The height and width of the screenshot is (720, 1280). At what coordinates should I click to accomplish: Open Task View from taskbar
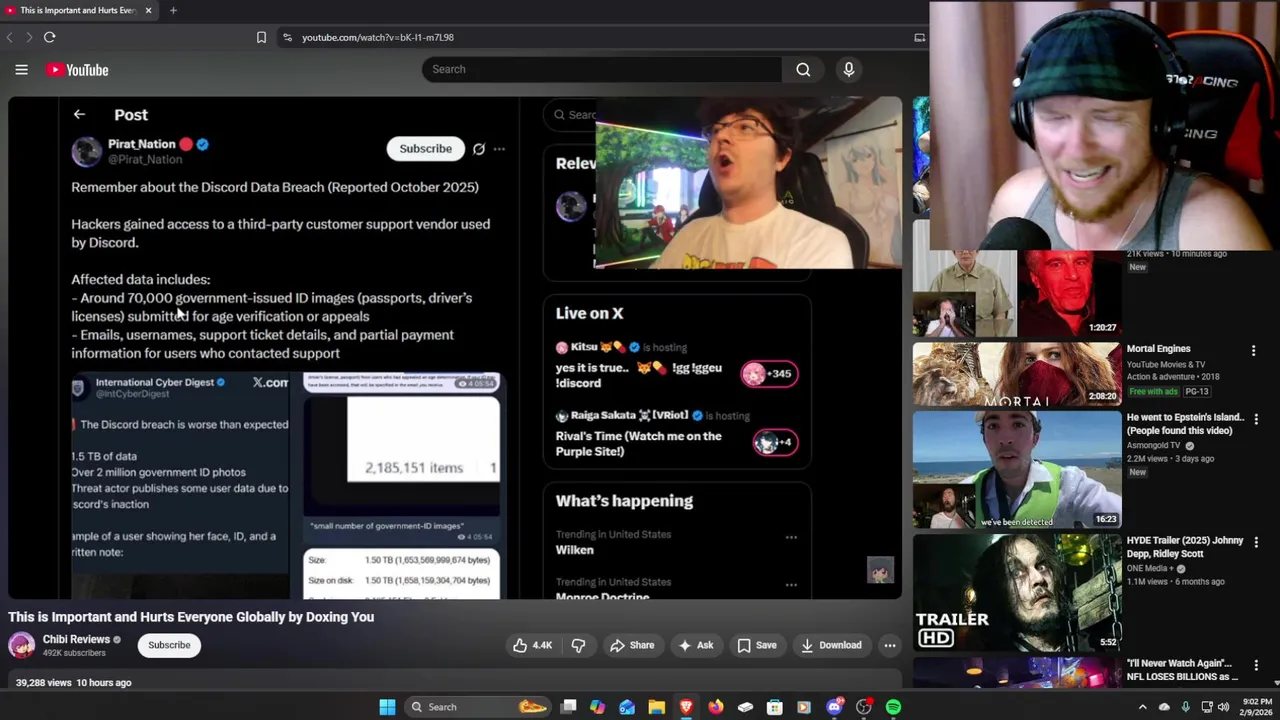coord(568,707)
